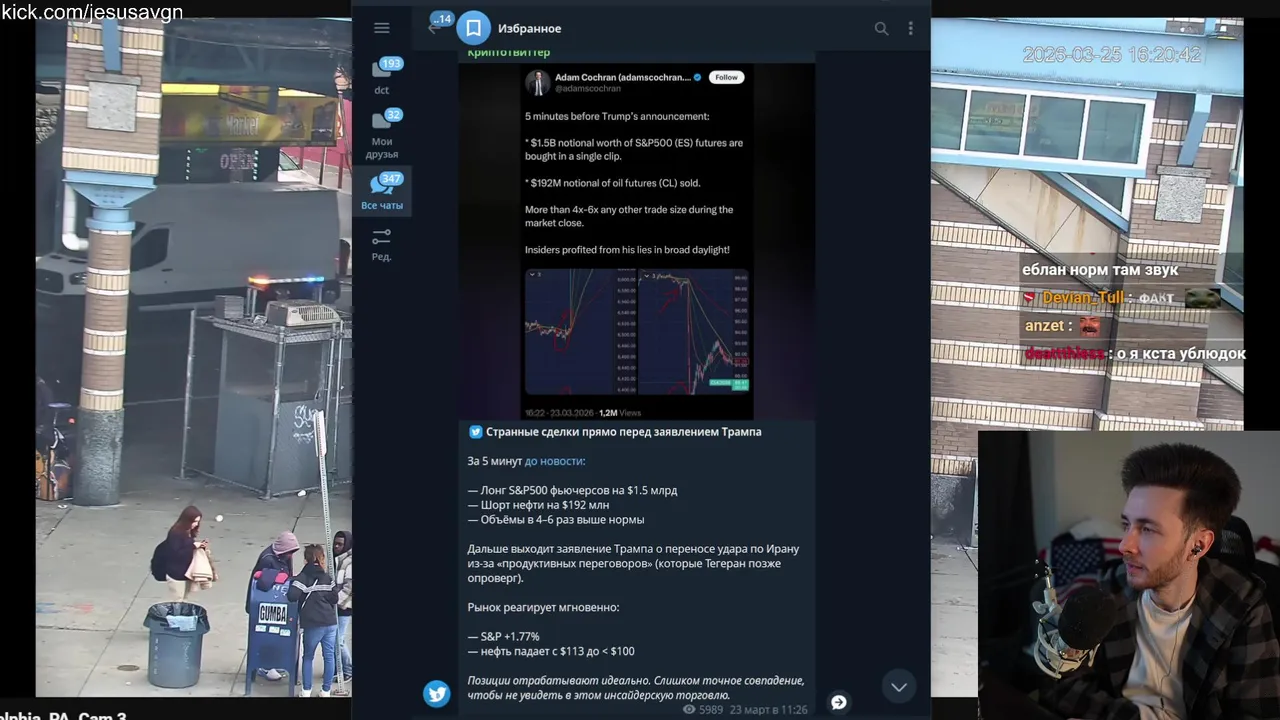
Task: Open the 'до новости' hyperlink
Action: click(555, 461)
